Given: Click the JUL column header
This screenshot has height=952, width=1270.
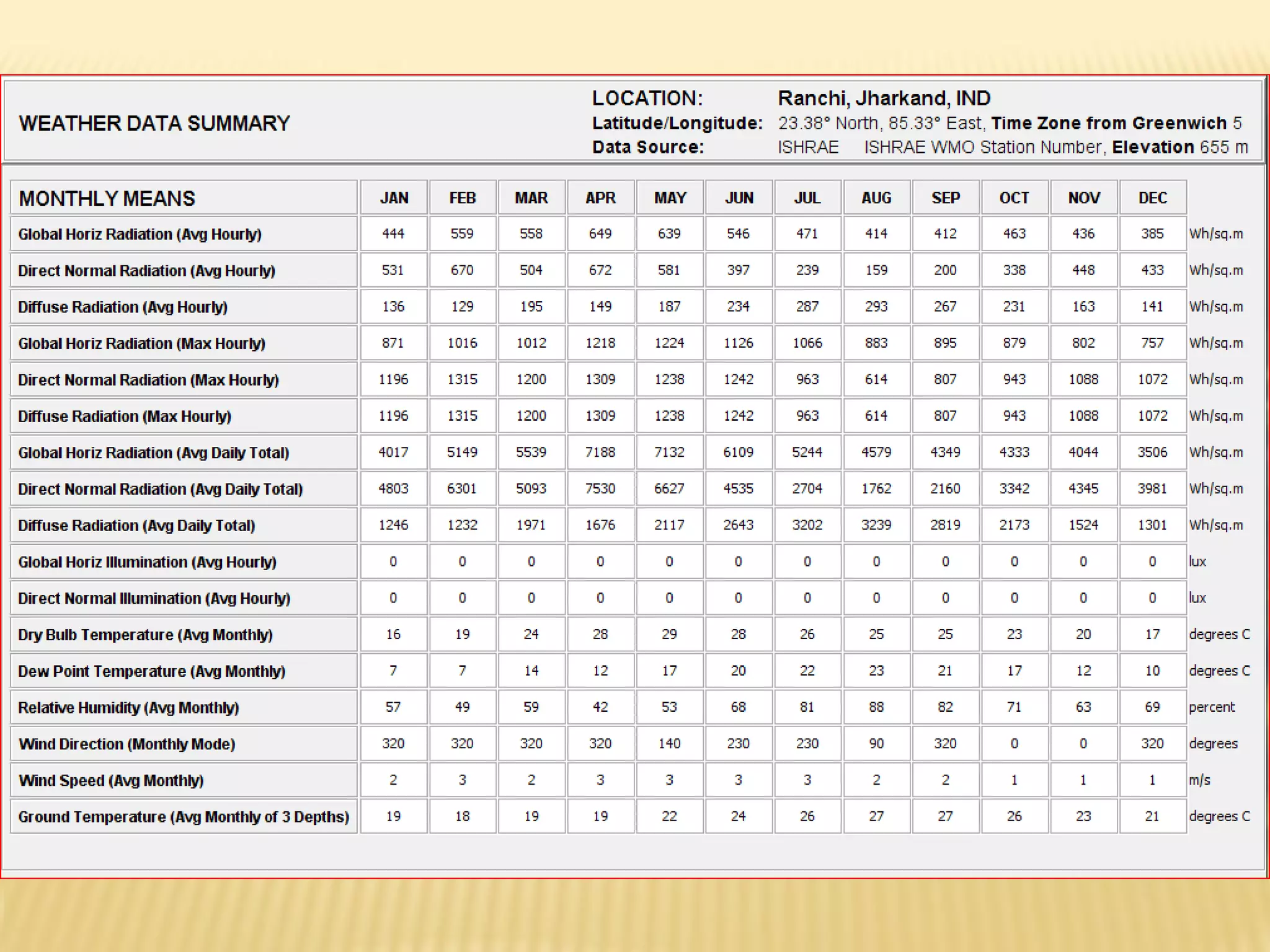Looking at the screenshot, I should [x=807, y=198].
